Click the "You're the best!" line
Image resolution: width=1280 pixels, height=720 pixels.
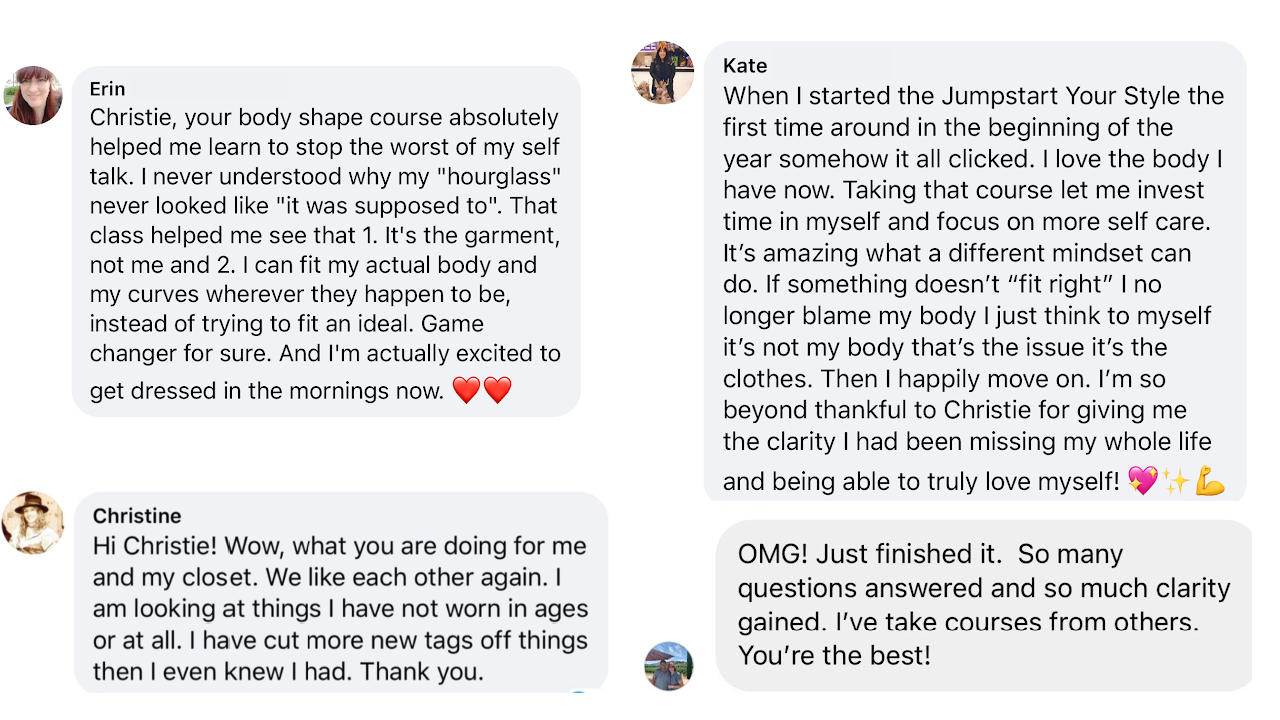pos(834,656)
